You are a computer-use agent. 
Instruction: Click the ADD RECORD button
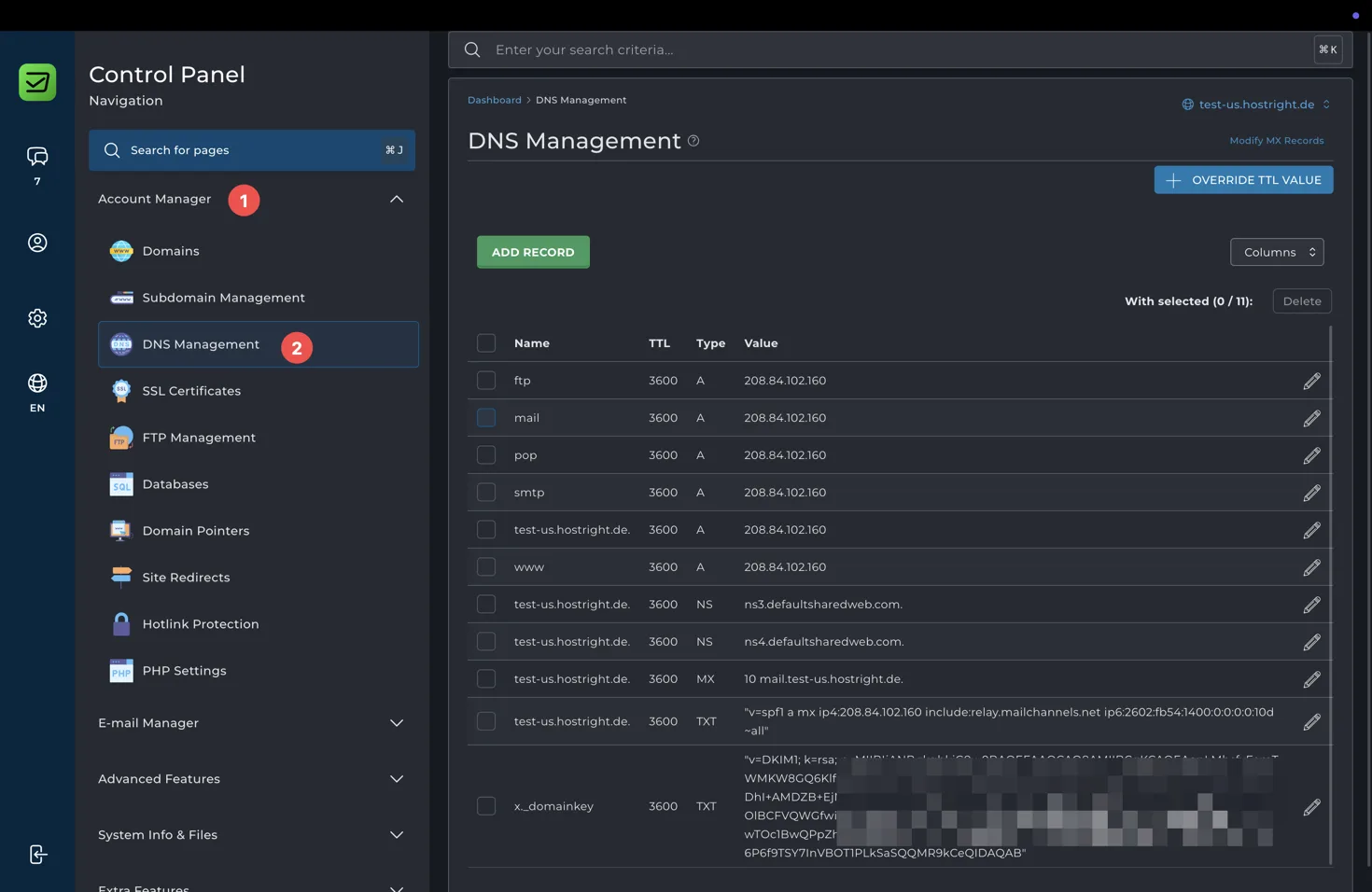[x=533, y=252]
